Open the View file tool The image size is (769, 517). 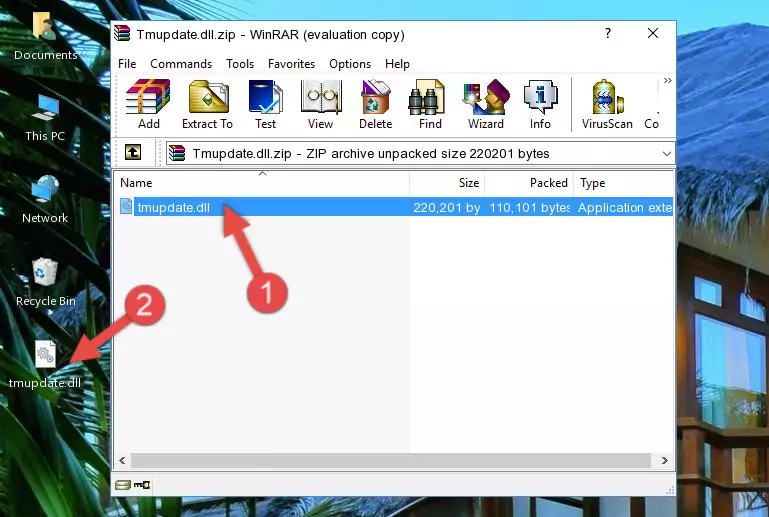320,104
